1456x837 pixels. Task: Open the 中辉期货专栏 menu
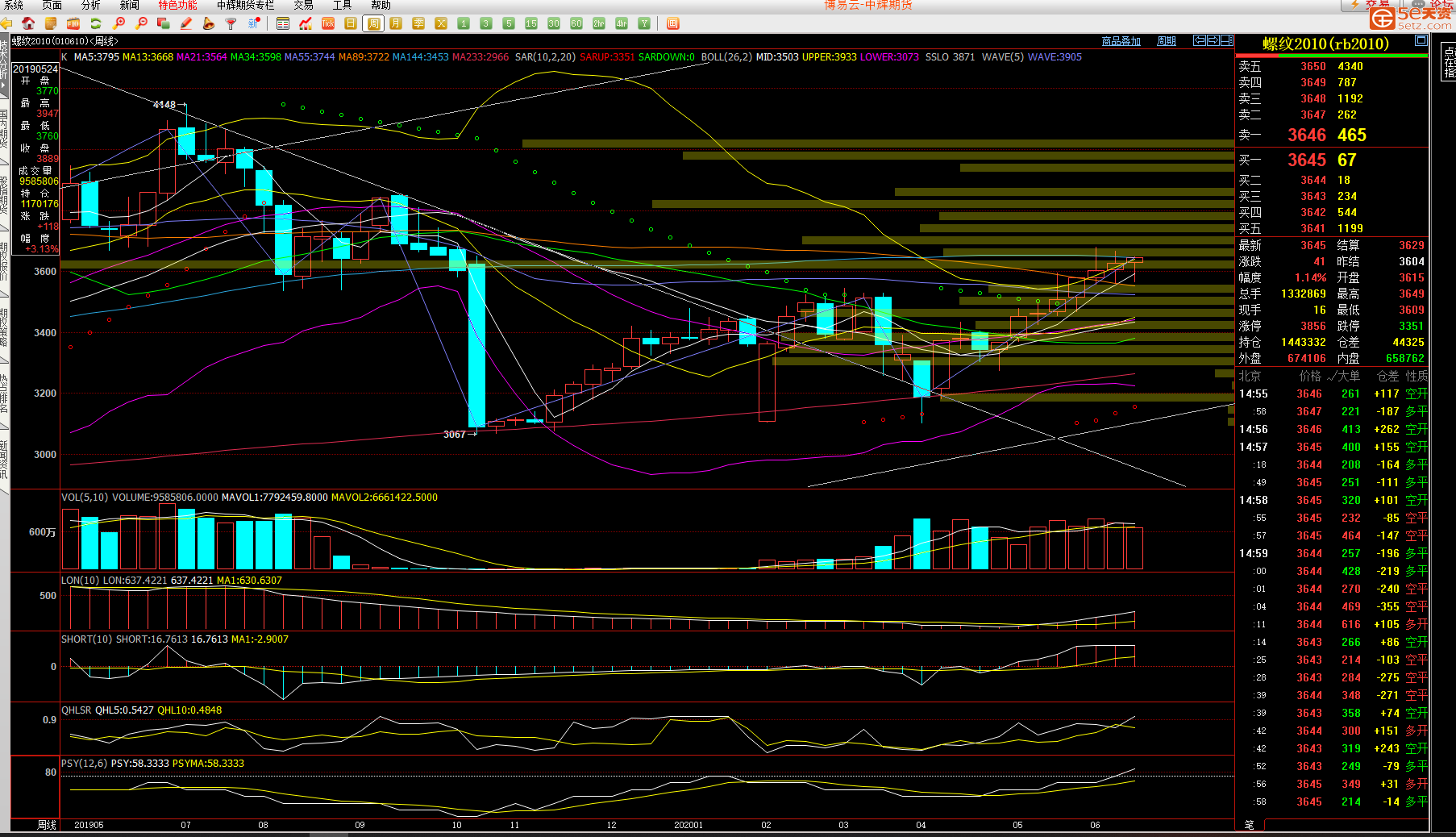point(246,6)
